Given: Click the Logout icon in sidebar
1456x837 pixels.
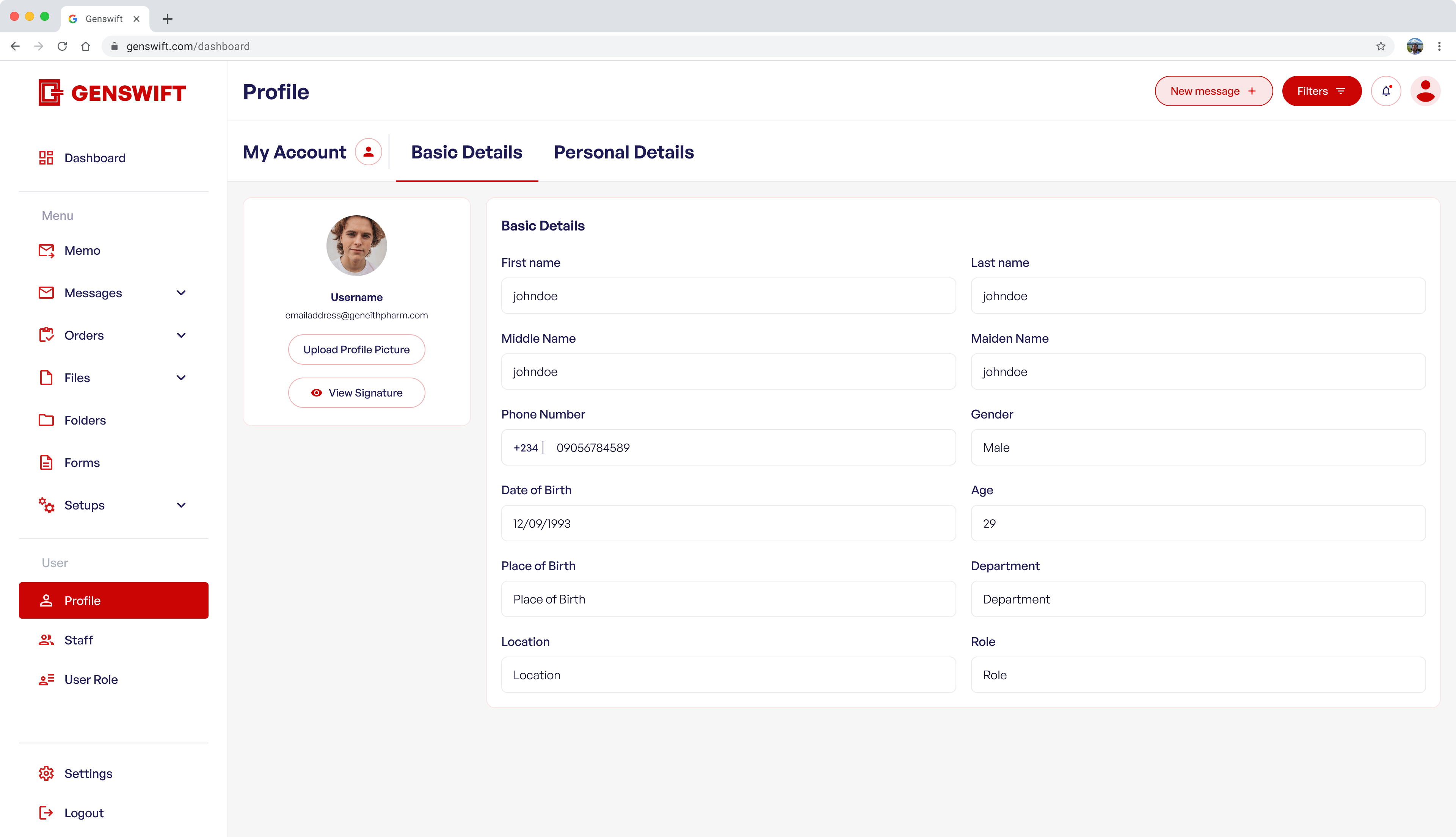Looking at the screenshot, I should 47,812.
